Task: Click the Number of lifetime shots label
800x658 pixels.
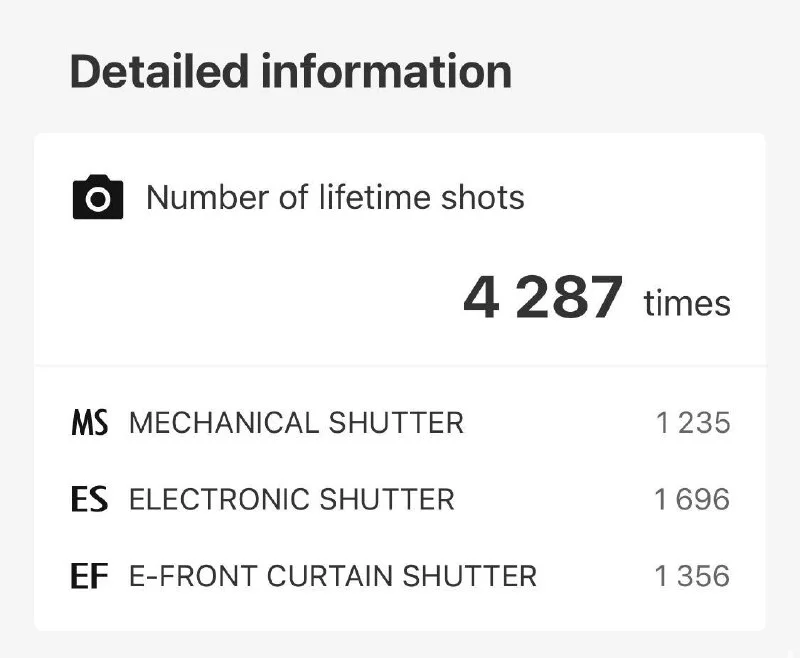Action: point(335,197)
